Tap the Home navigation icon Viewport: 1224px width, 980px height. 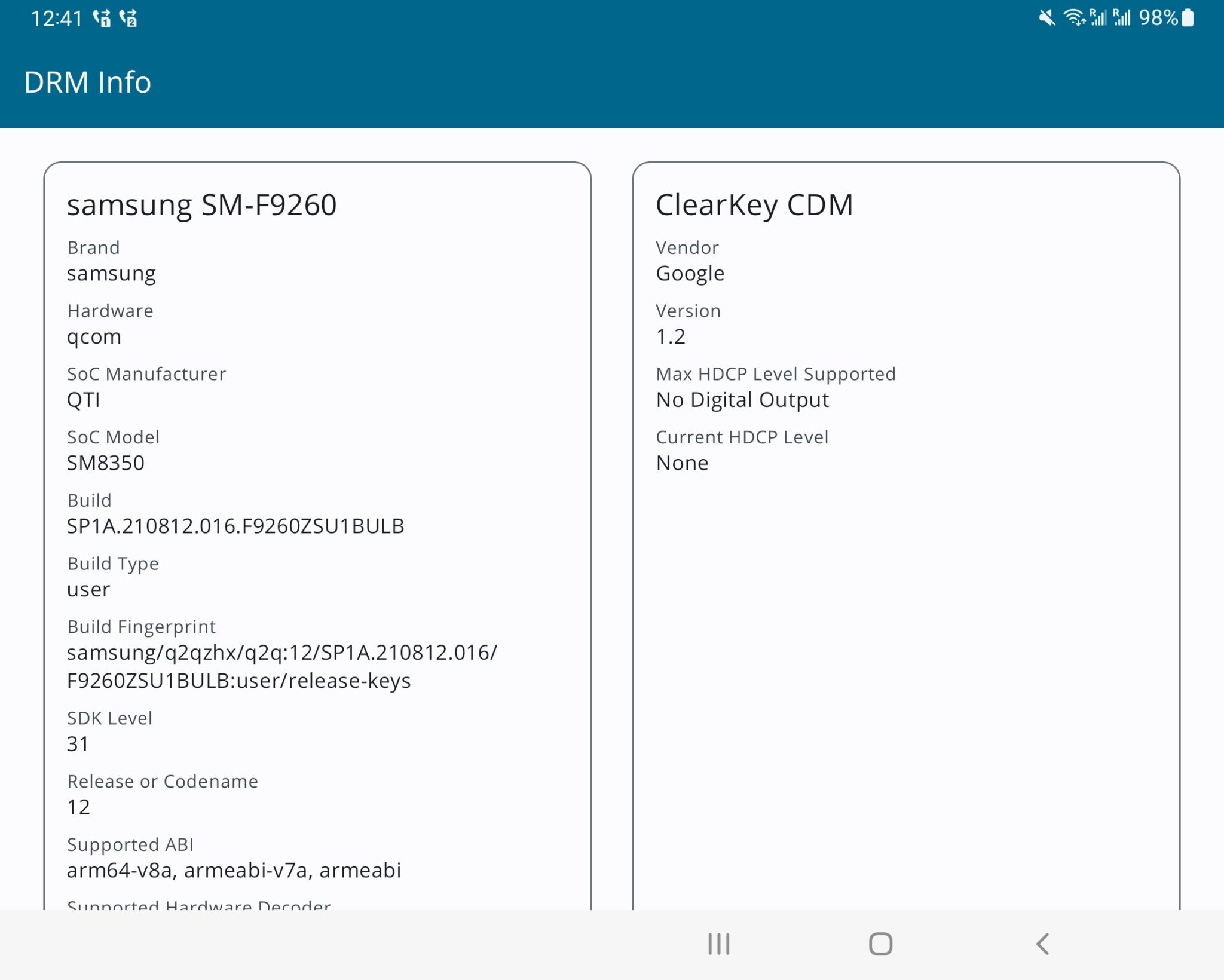click(879, 944)
